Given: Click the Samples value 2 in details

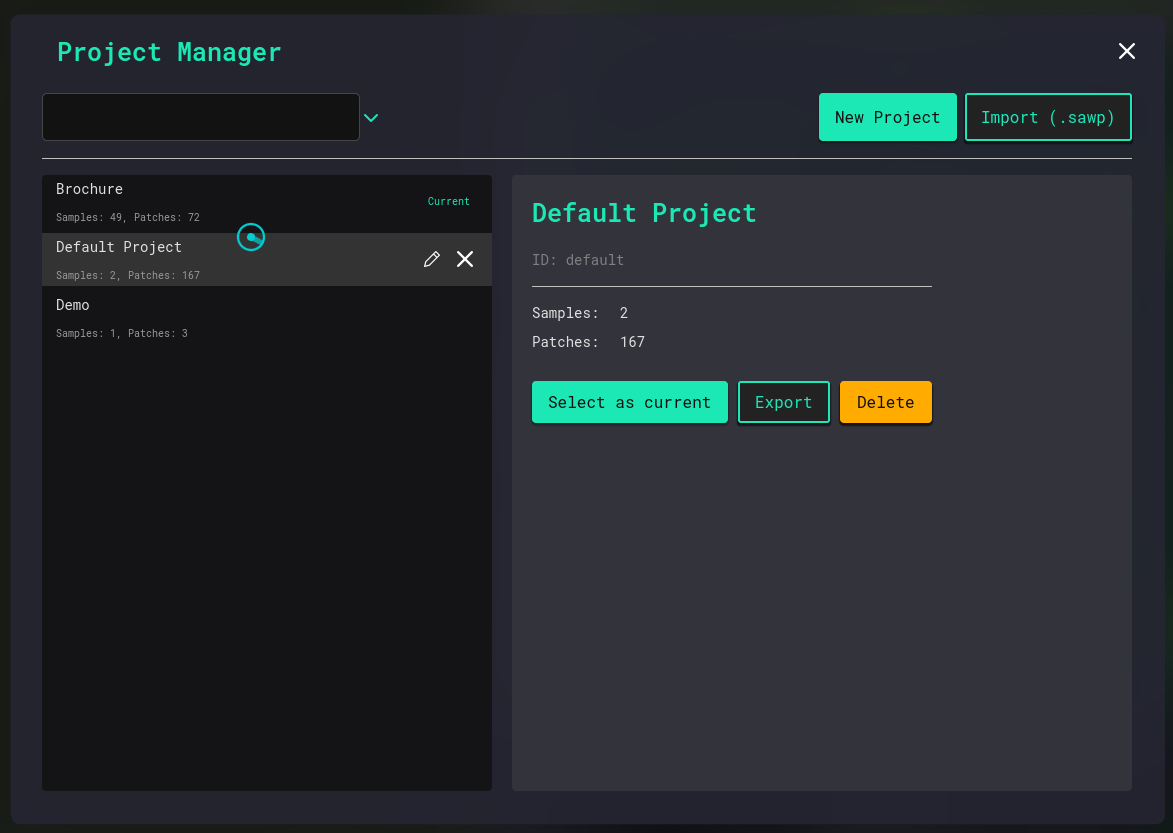Looking at the screenshot, I should tap(624, 313).
